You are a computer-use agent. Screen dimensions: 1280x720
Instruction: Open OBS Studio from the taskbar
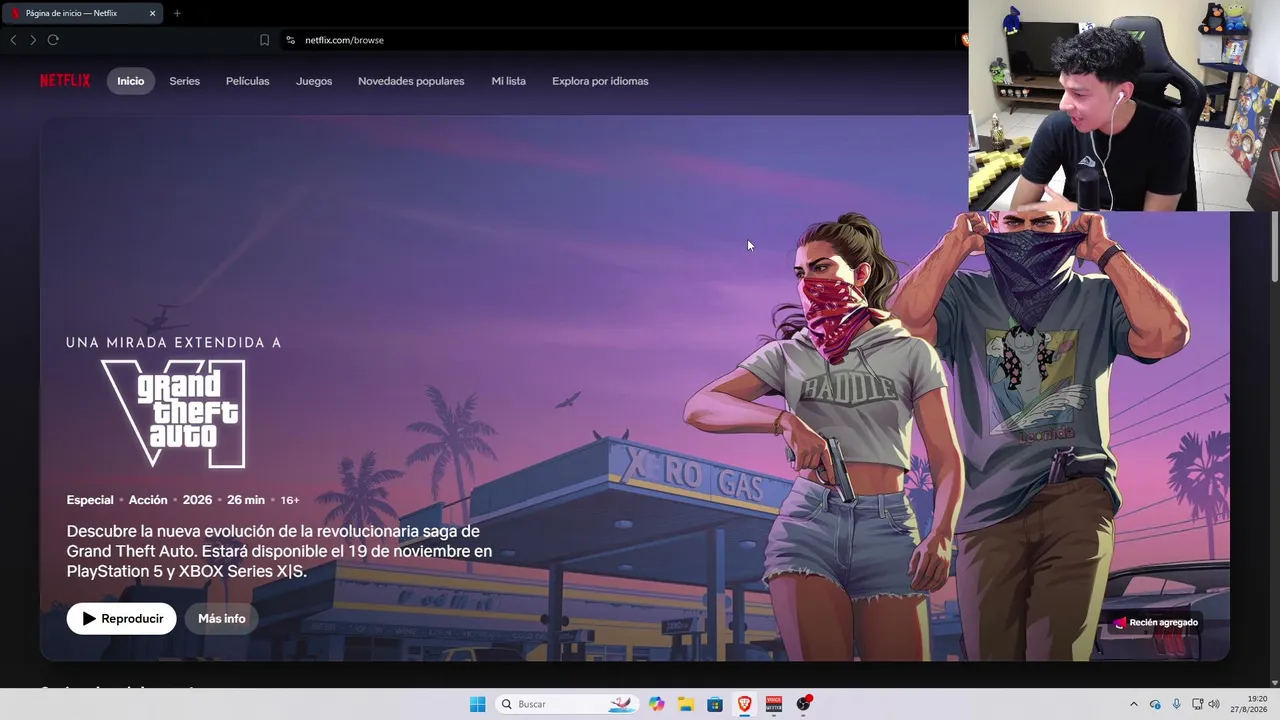click(x=803, y=704)
